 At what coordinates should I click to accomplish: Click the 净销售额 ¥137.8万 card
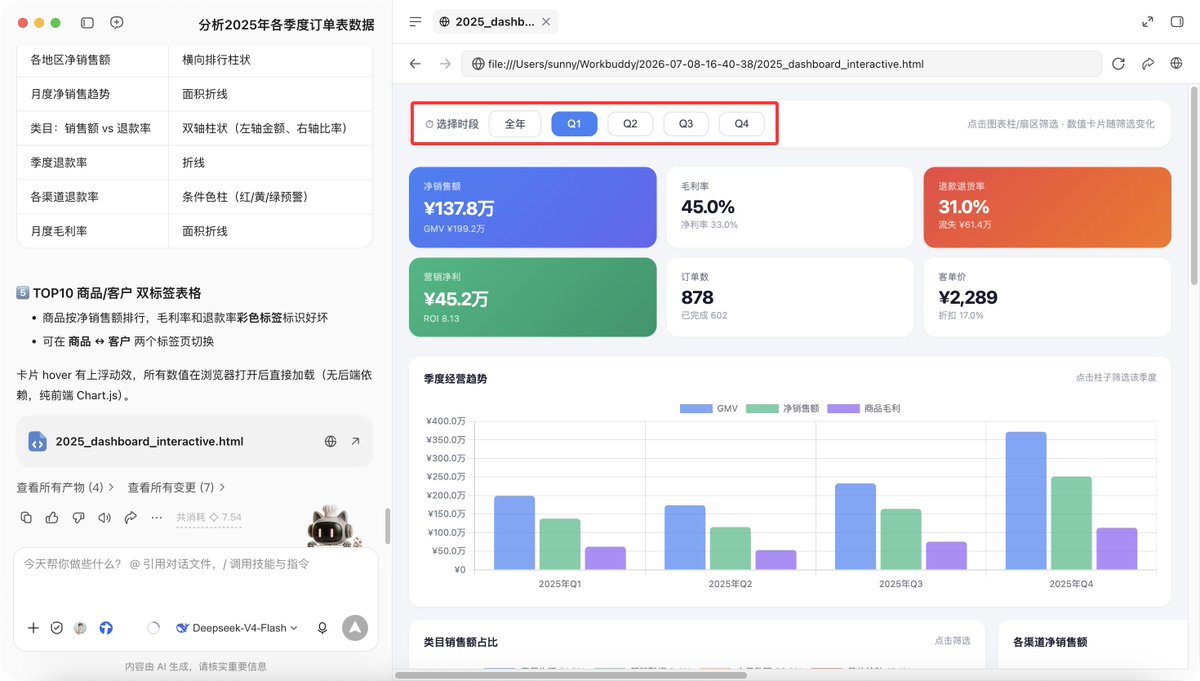point(532,207)
